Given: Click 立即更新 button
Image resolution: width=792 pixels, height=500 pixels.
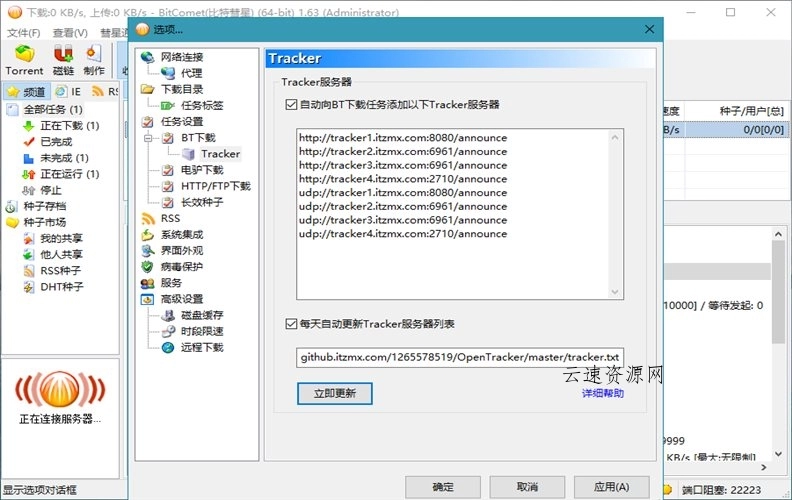Looking at the screenshot, I should (x=334, y=393).
